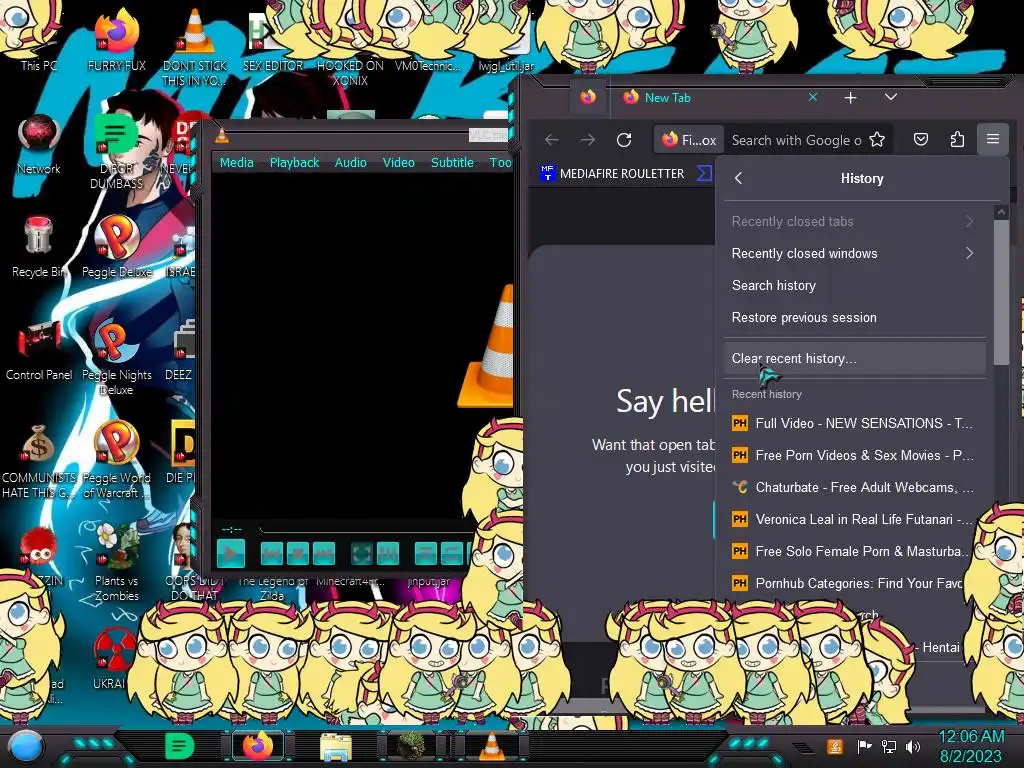This screenshot has height=768, width=1024.
Task: Click the volume speaker tray icon
Action: 913,746
